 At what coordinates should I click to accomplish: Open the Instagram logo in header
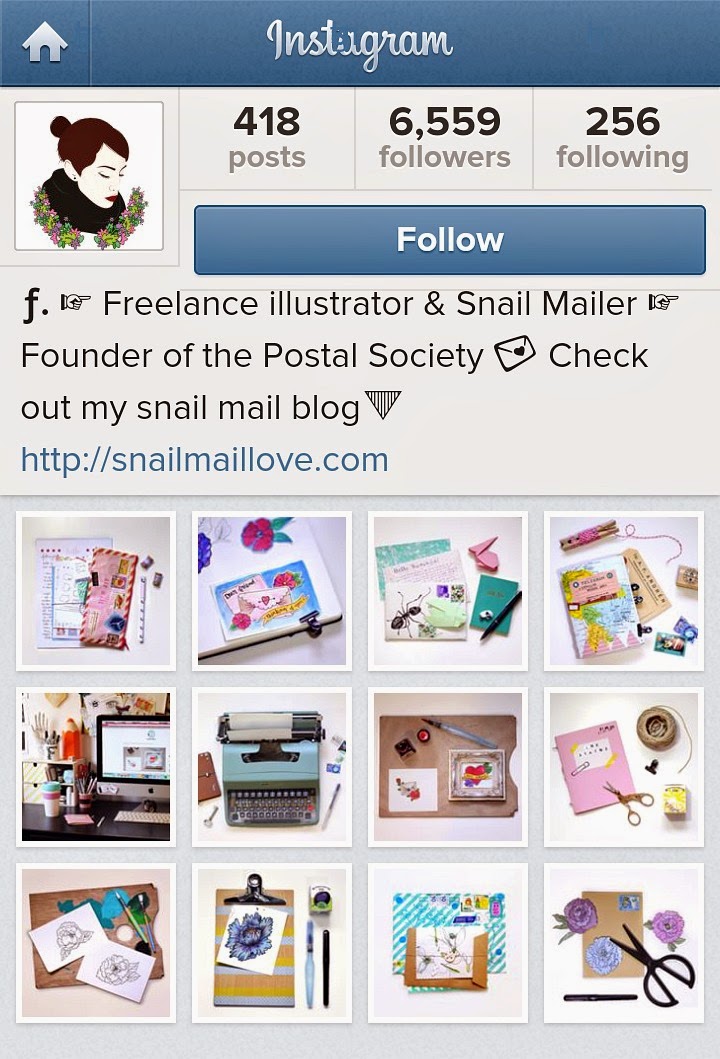359,43
